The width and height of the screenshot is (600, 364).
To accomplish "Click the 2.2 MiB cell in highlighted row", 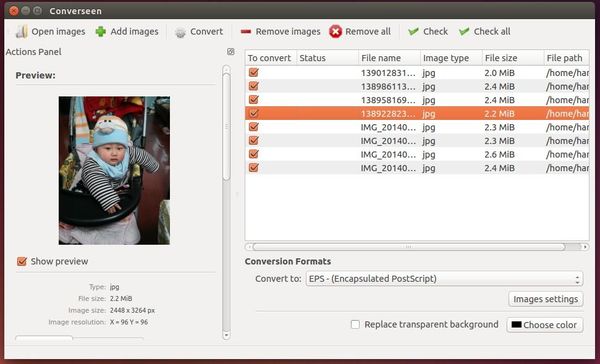I will pyautogui.click(x=499, y=114).
